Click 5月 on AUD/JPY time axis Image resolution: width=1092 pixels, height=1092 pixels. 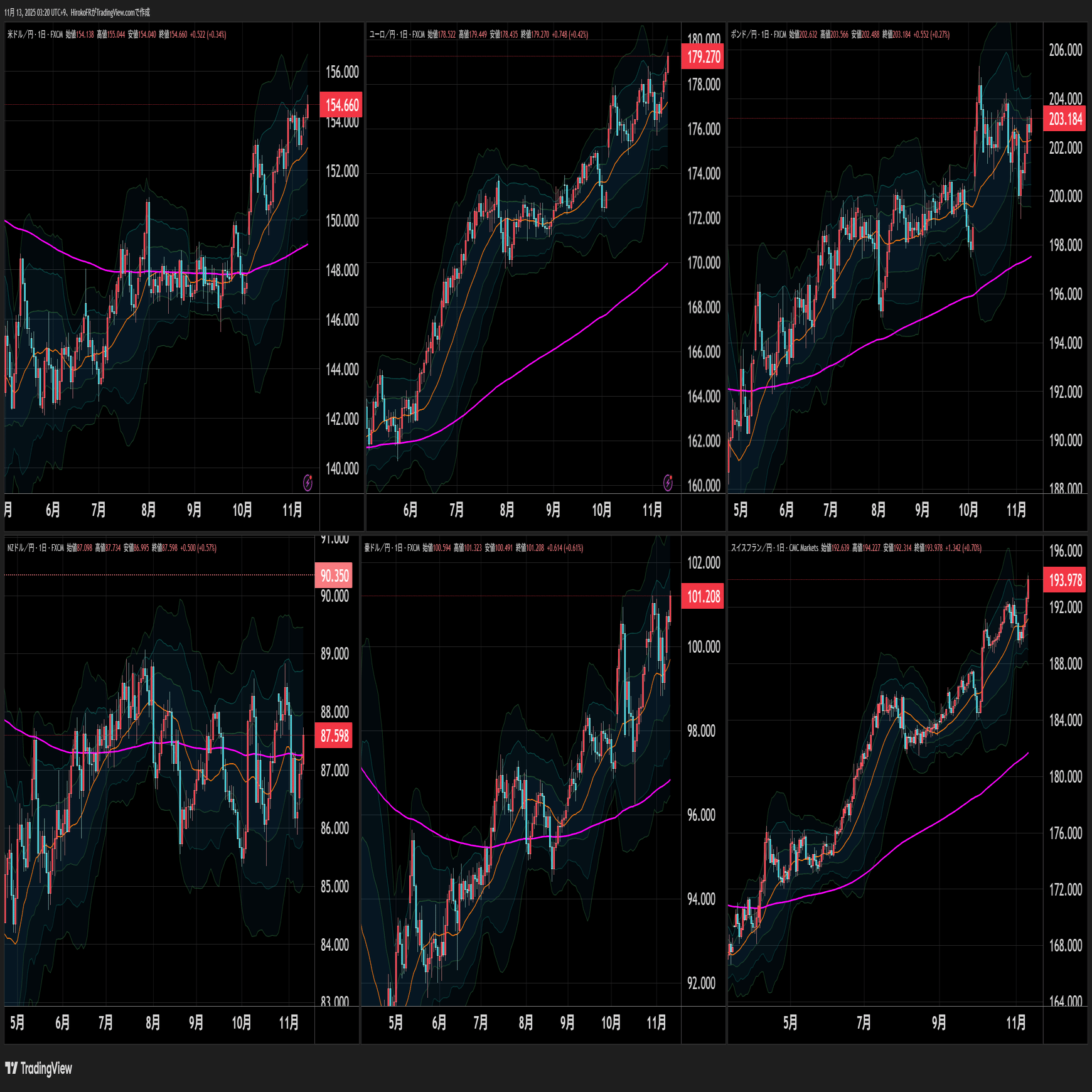tap(395, 1024)
